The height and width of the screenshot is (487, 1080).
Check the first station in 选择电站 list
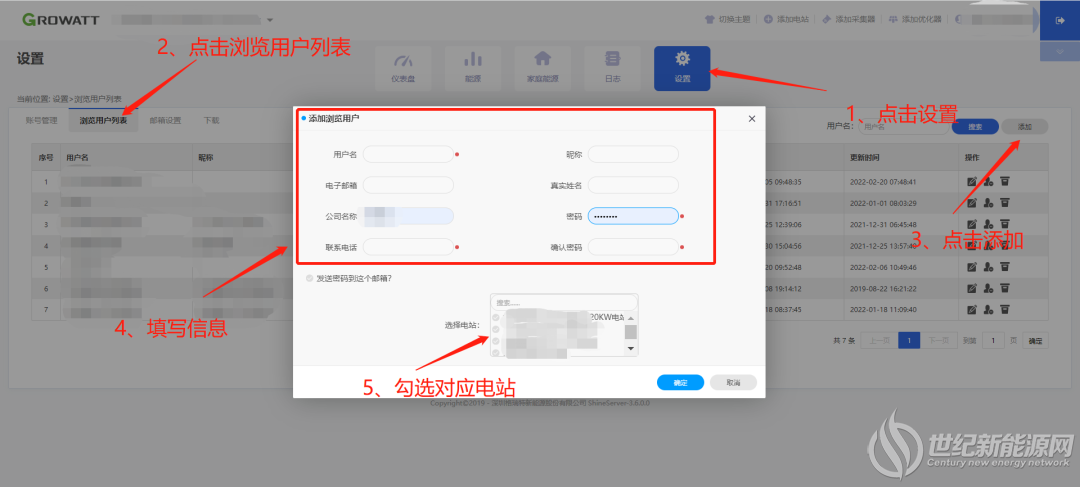click(x=495, y=318)
